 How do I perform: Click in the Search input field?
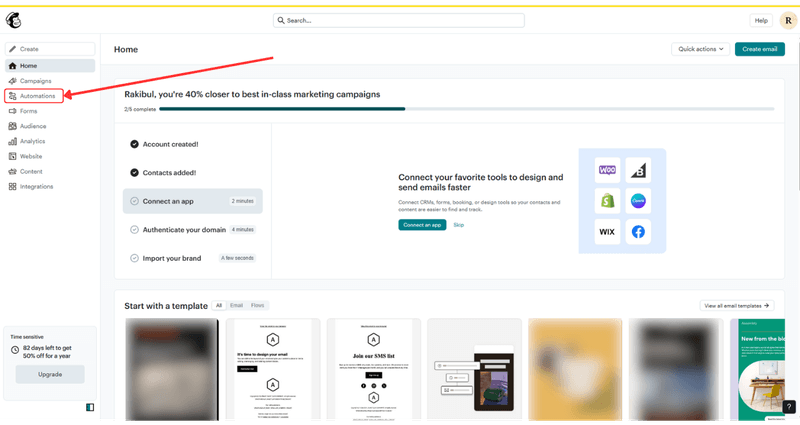(398, 20)
